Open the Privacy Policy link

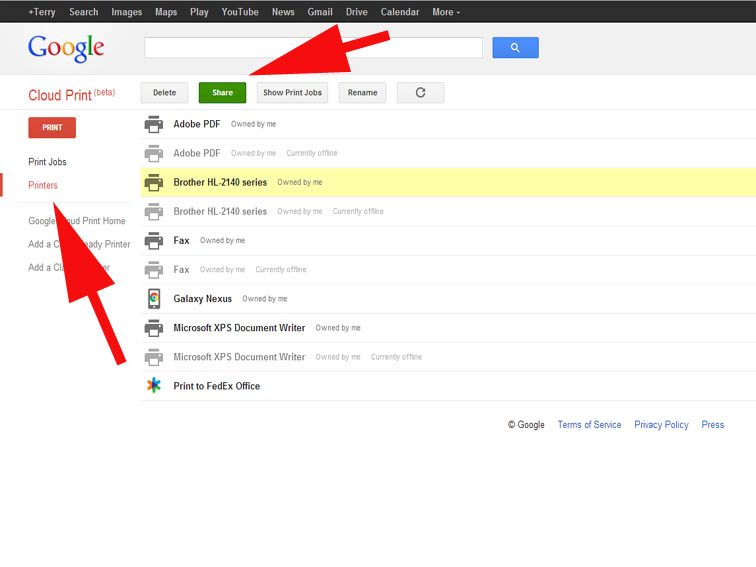pyautogui.click(x=661, y=425)
